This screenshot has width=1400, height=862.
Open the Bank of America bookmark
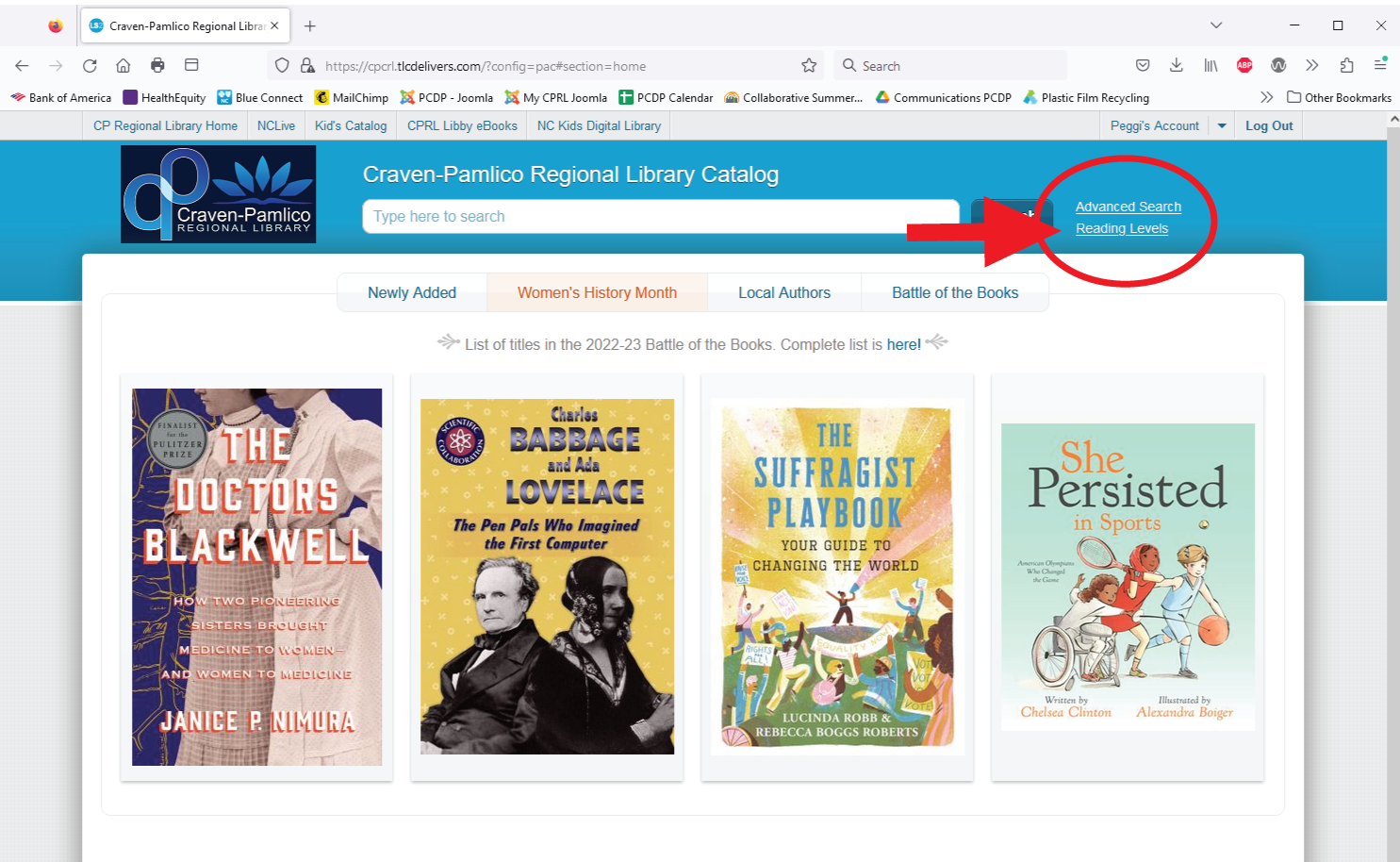pos(60,97)
